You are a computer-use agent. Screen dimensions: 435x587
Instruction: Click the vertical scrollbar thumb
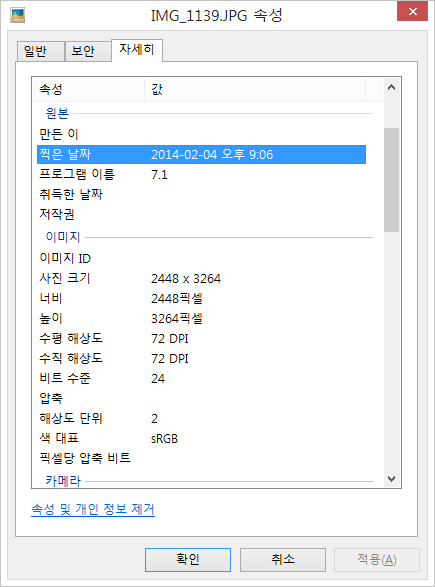pyautogui.click(x=391, y=180)
